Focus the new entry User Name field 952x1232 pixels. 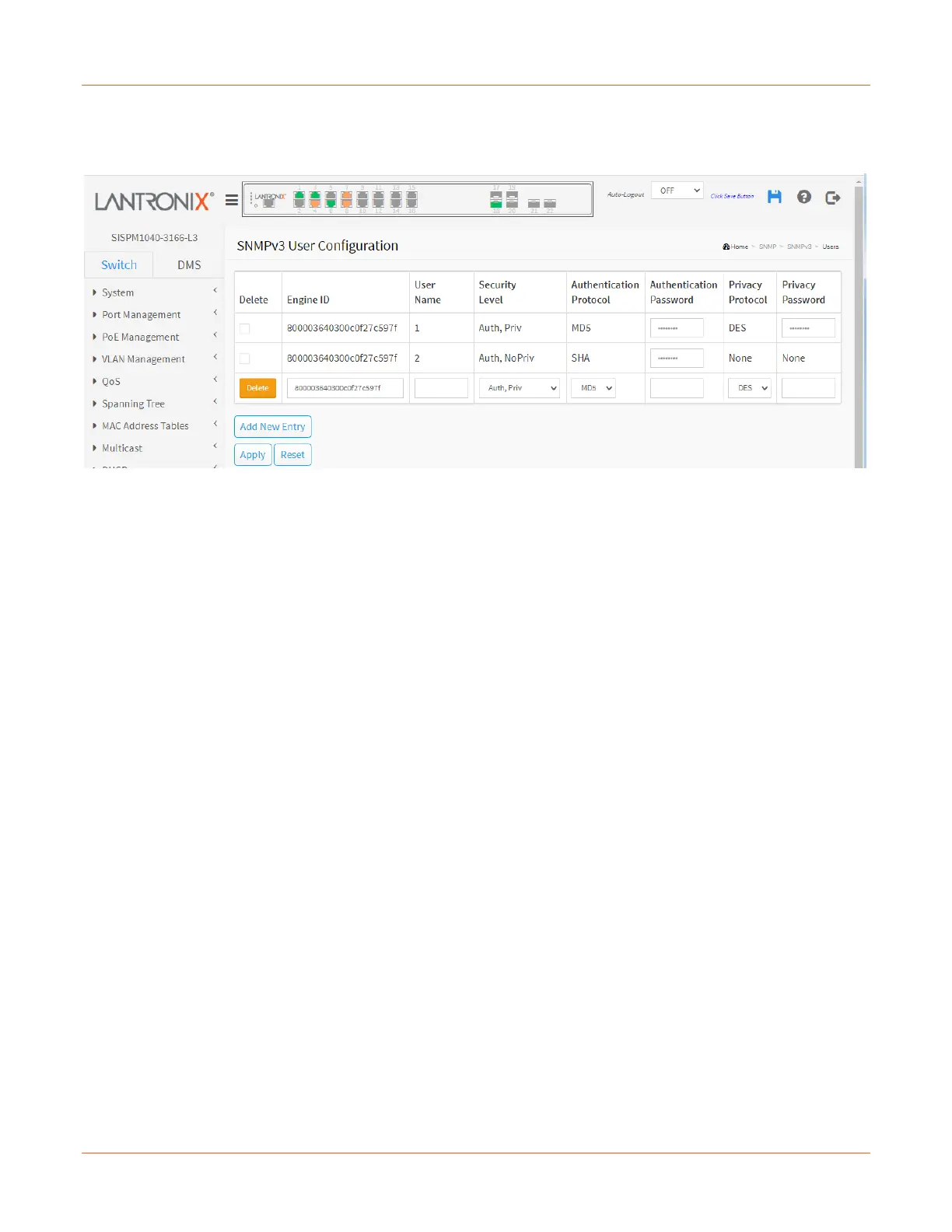tap(441, 388)
